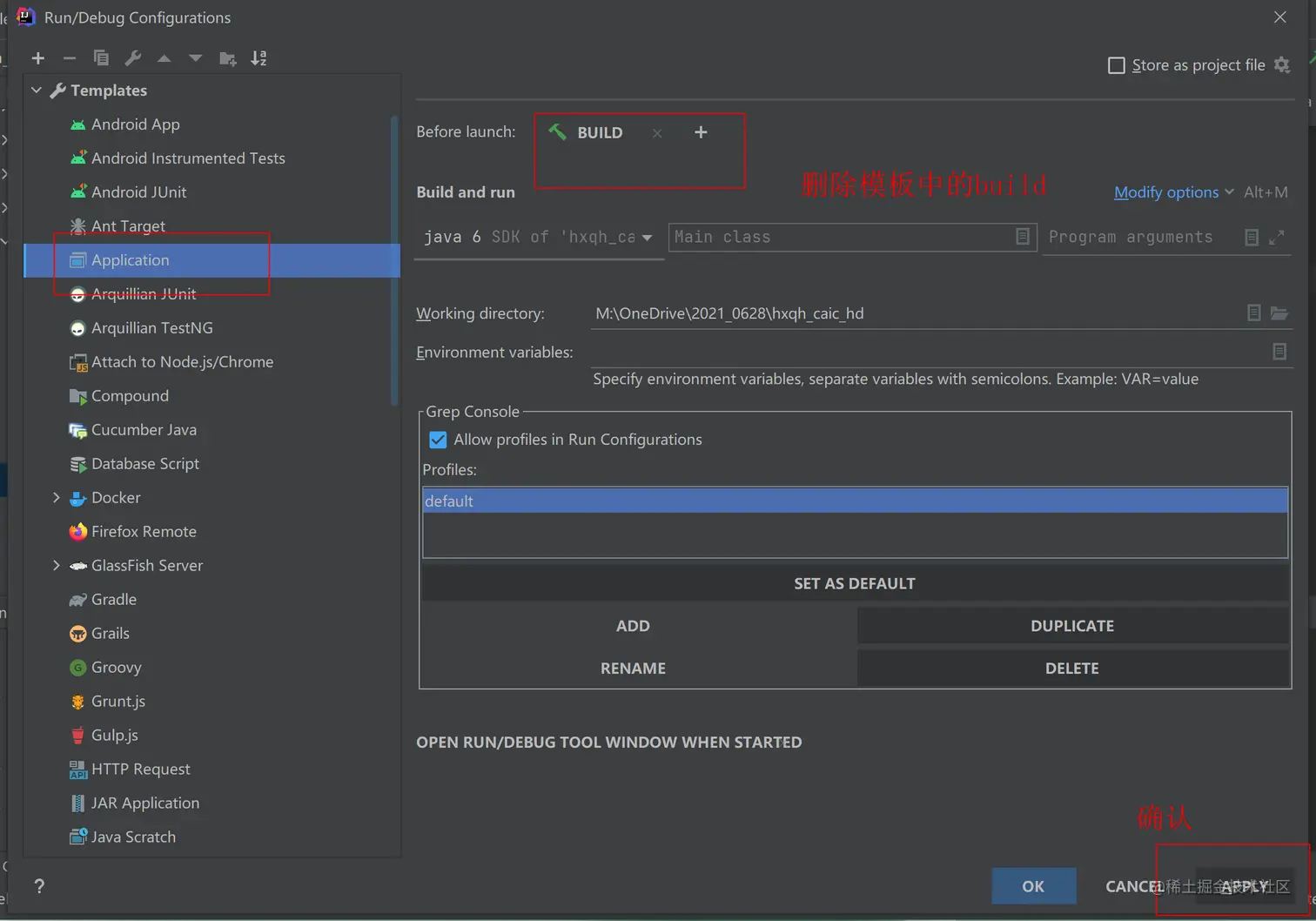Close the Run/Debug Configurations dialog
This screenshot has height=921, width=1316.
(x=1279, y=17)
